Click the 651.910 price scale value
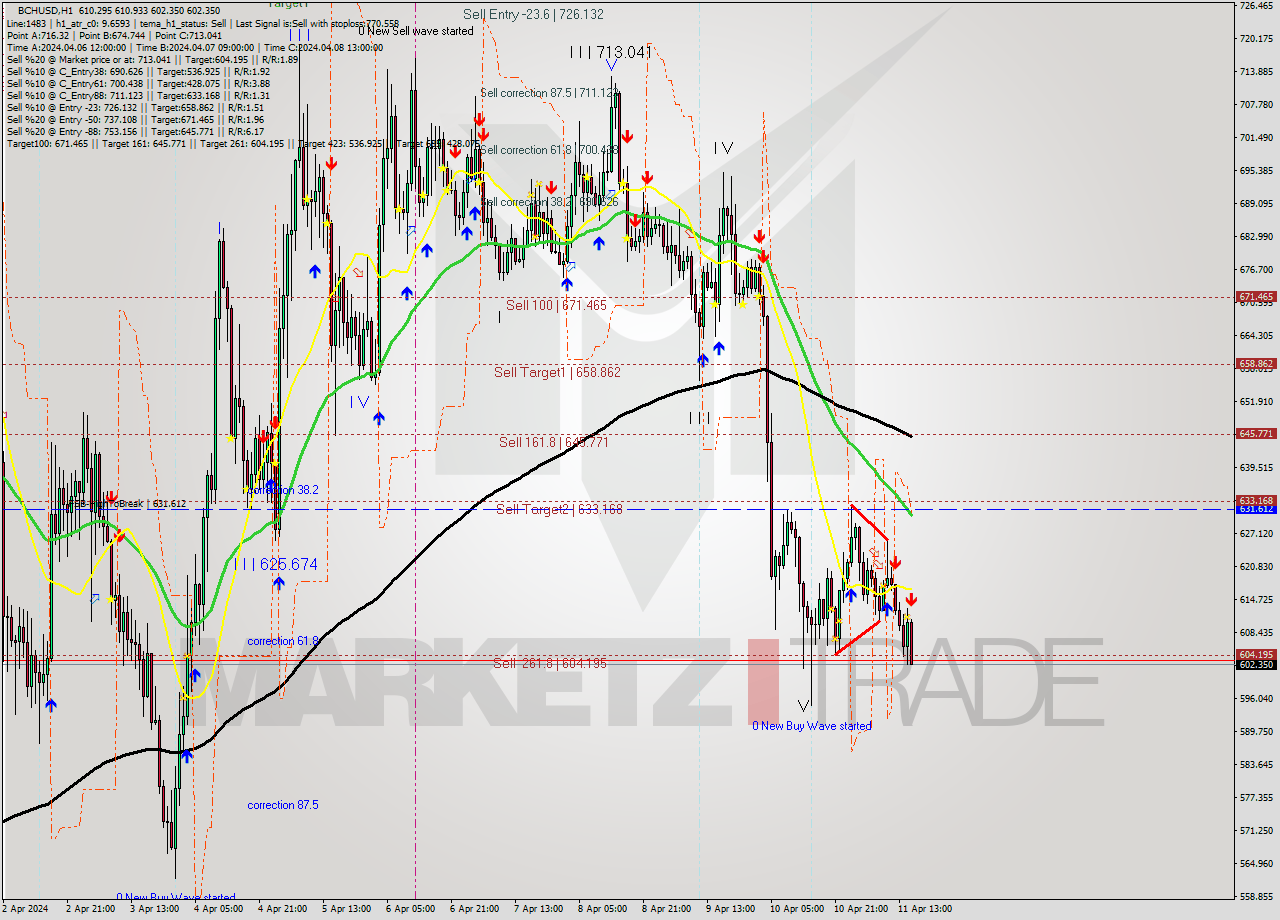This screenshot has width=1280, height=920. 1256,402
